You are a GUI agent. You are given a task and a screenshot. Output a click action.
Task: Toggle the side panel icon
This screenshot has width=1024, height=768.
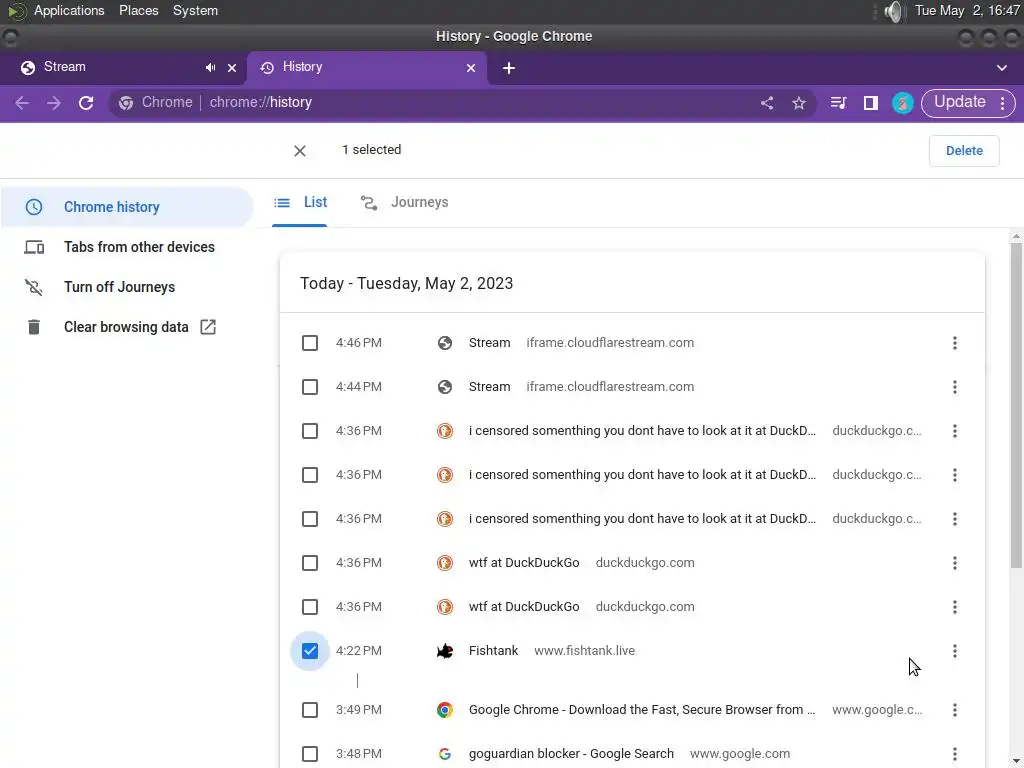coord(871,103)
